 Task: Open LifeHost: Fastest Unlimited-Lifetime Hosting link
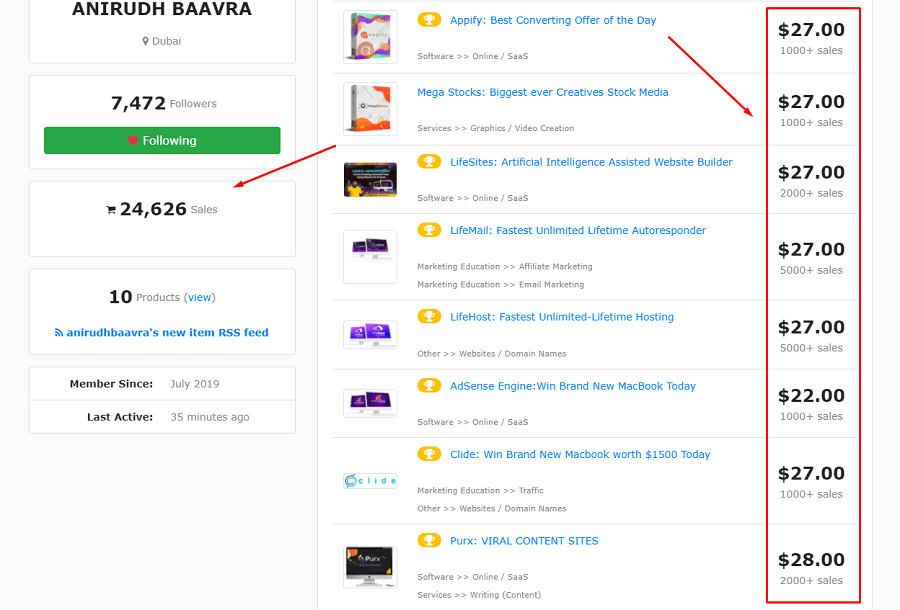click(562, 317)
